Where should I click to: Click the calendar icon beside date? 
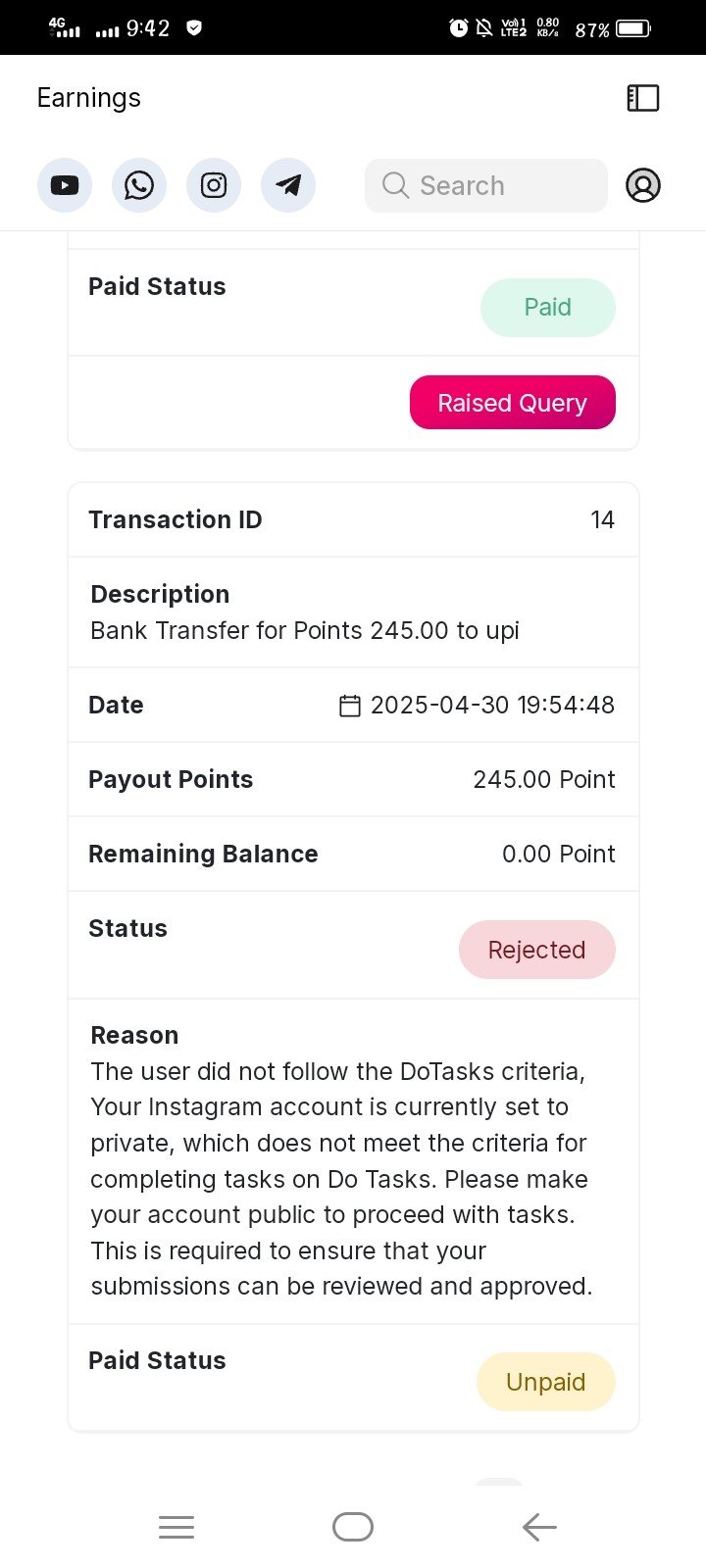point(350,706)
